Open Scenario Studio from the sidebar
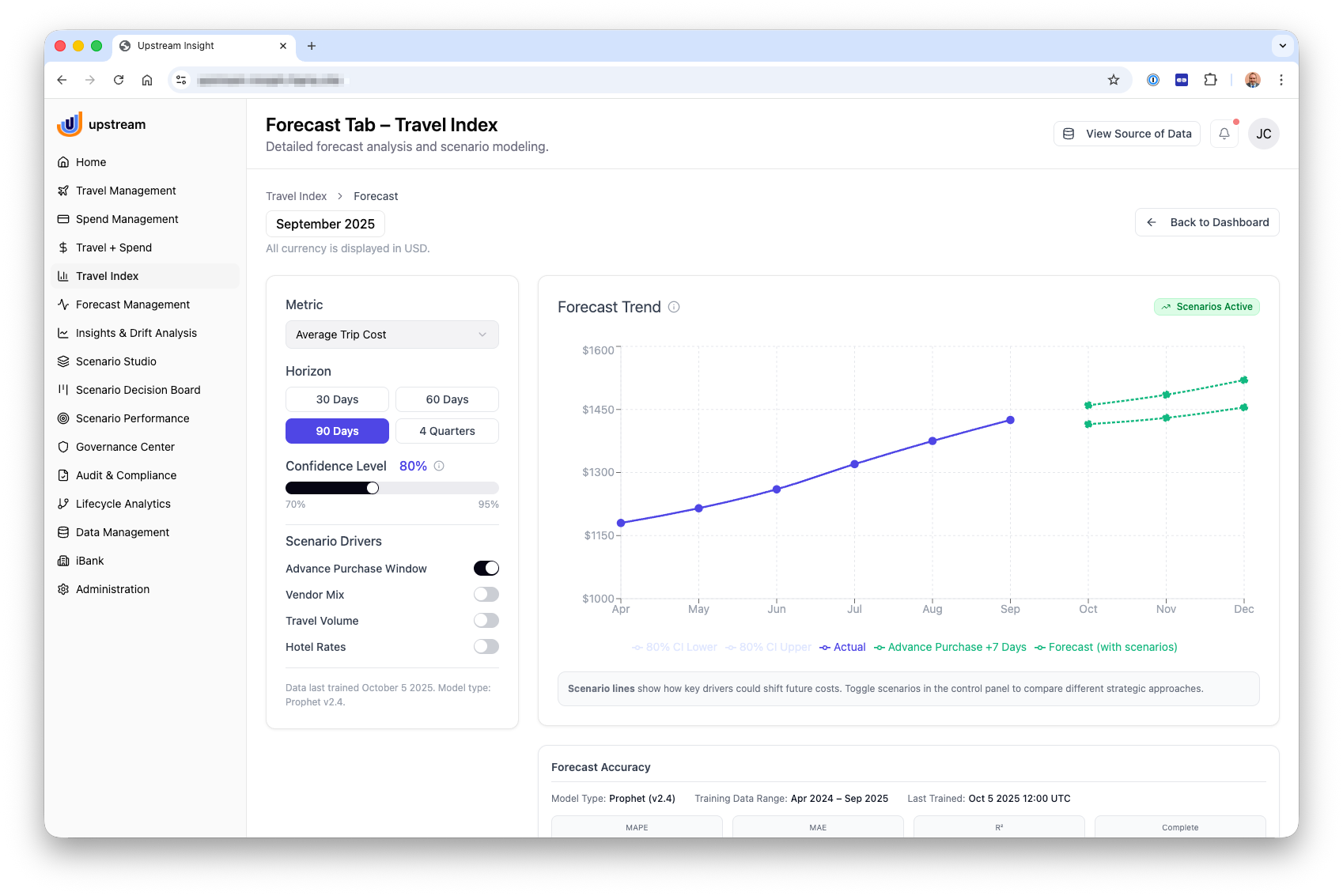Viewport: 1343px width, 896px height. tap(116, 361)
